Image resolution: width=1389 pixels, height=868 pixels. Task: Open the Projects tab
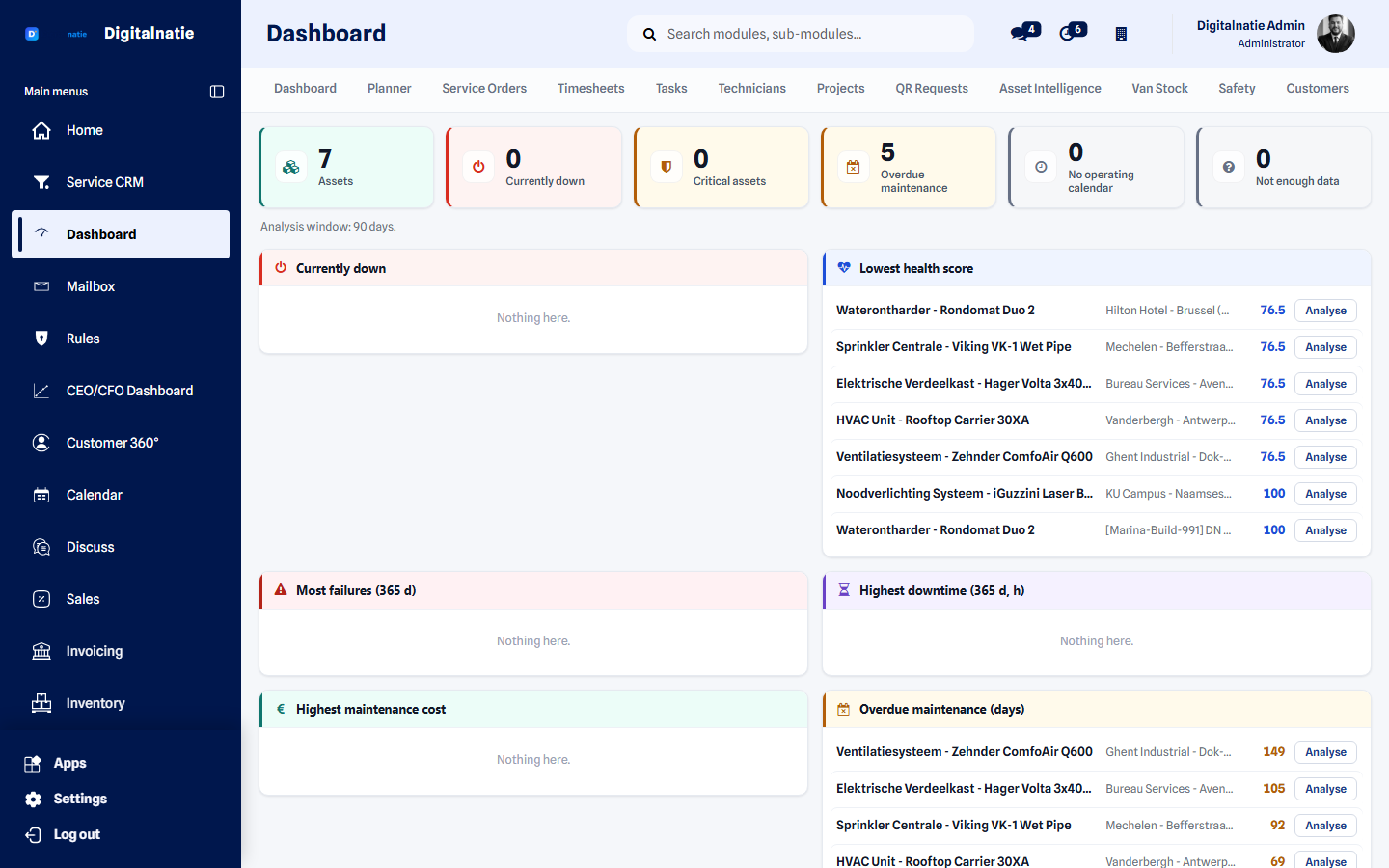coord(841,88)
